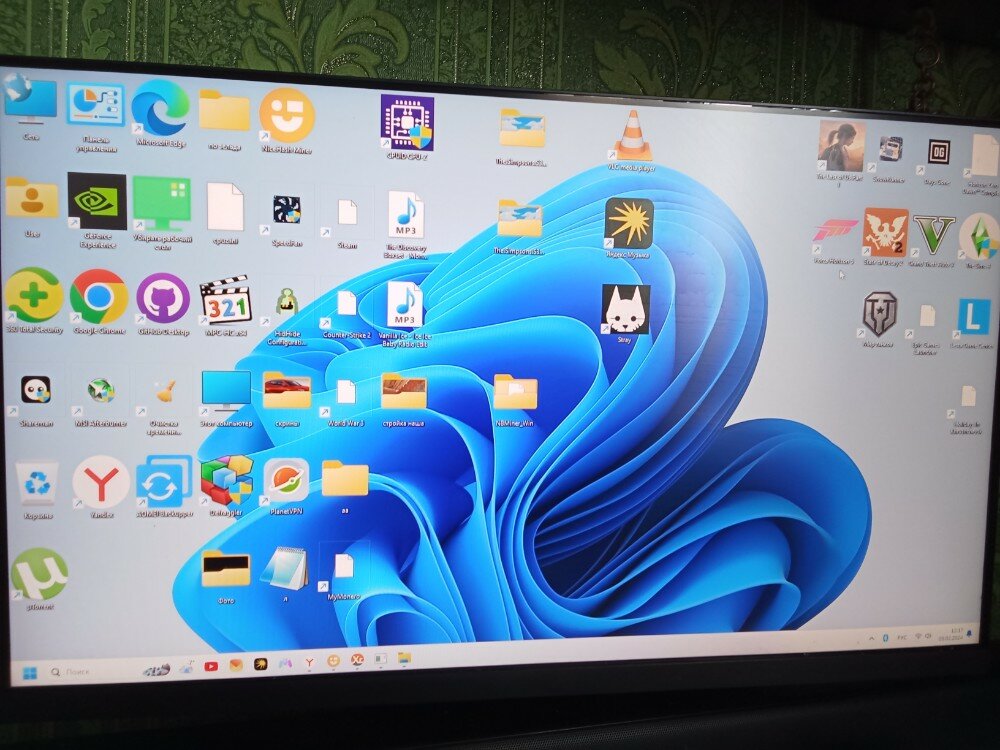Screen dimensions: 1000x750
Task: Open VLC media player shortcut
Action: (632, 138)
